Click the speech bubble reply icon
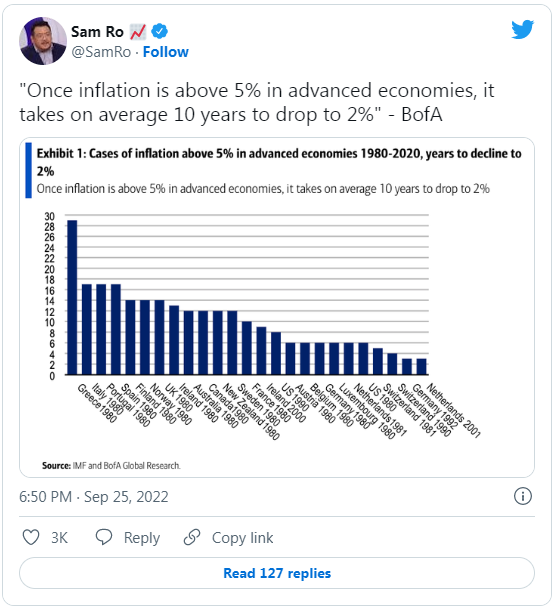Screen dimensions: 554x612 (x=104, y=537)
